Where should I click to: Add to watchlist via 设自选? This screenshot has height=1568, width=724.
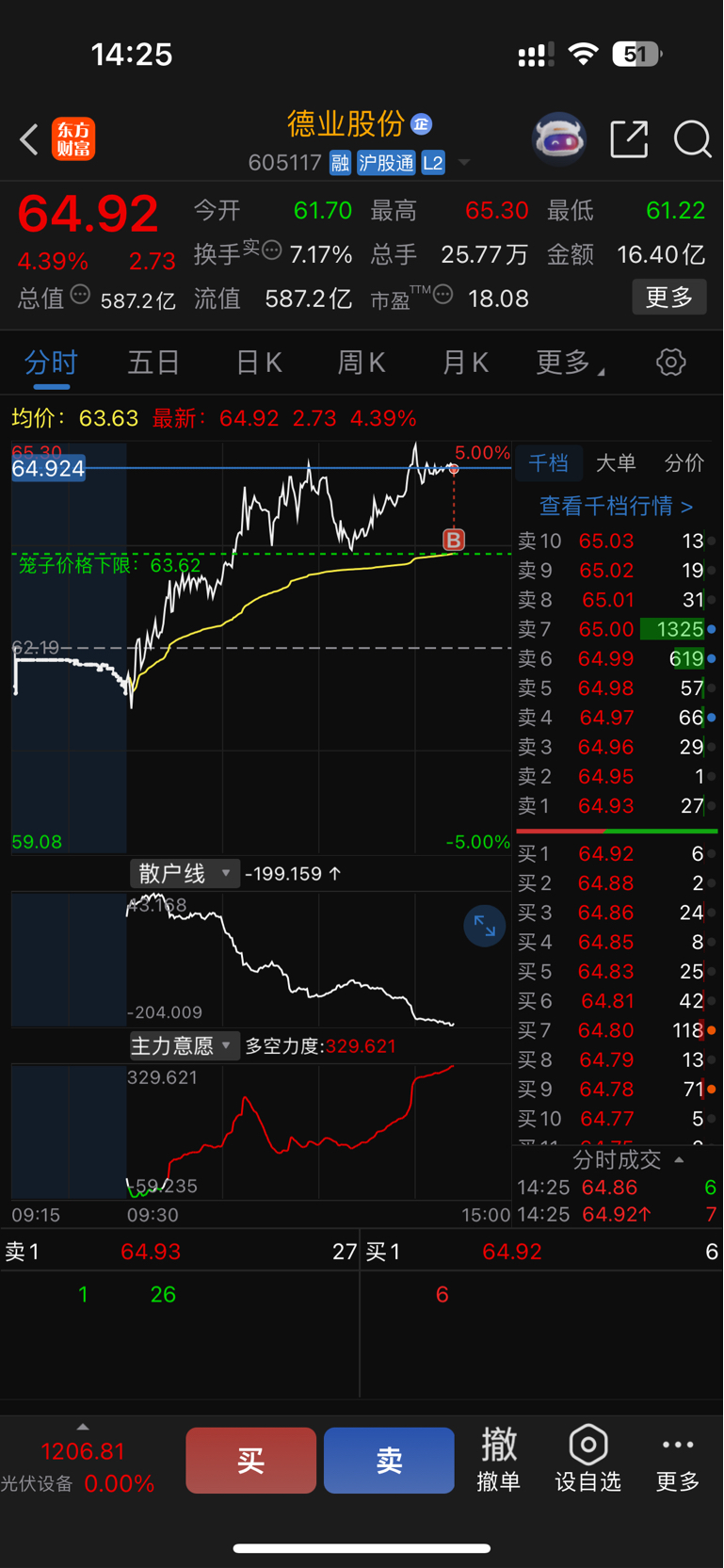[587, 1459]
